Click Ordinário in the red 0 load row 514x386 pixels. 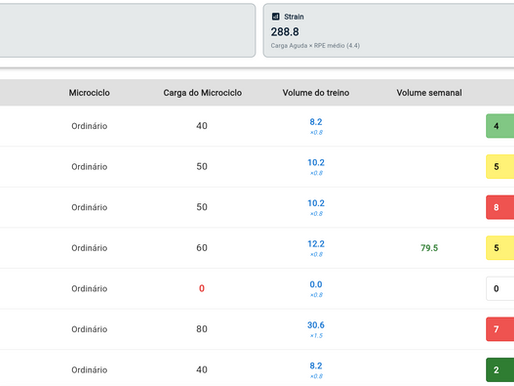[89, 289]
